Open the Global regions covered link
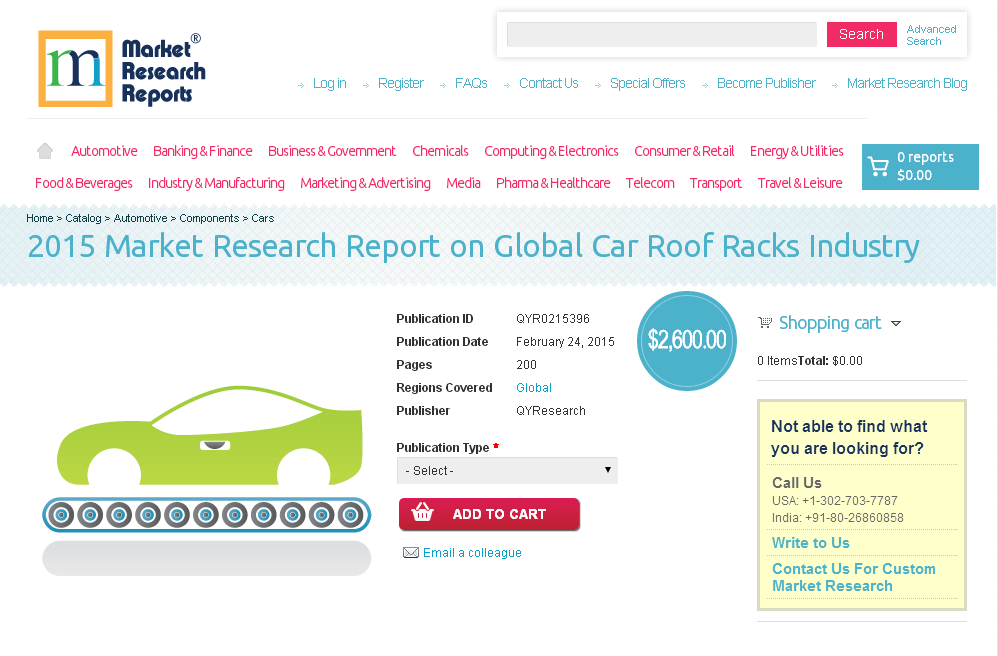This screenshot has width=998, height=656. coord(533,387)
